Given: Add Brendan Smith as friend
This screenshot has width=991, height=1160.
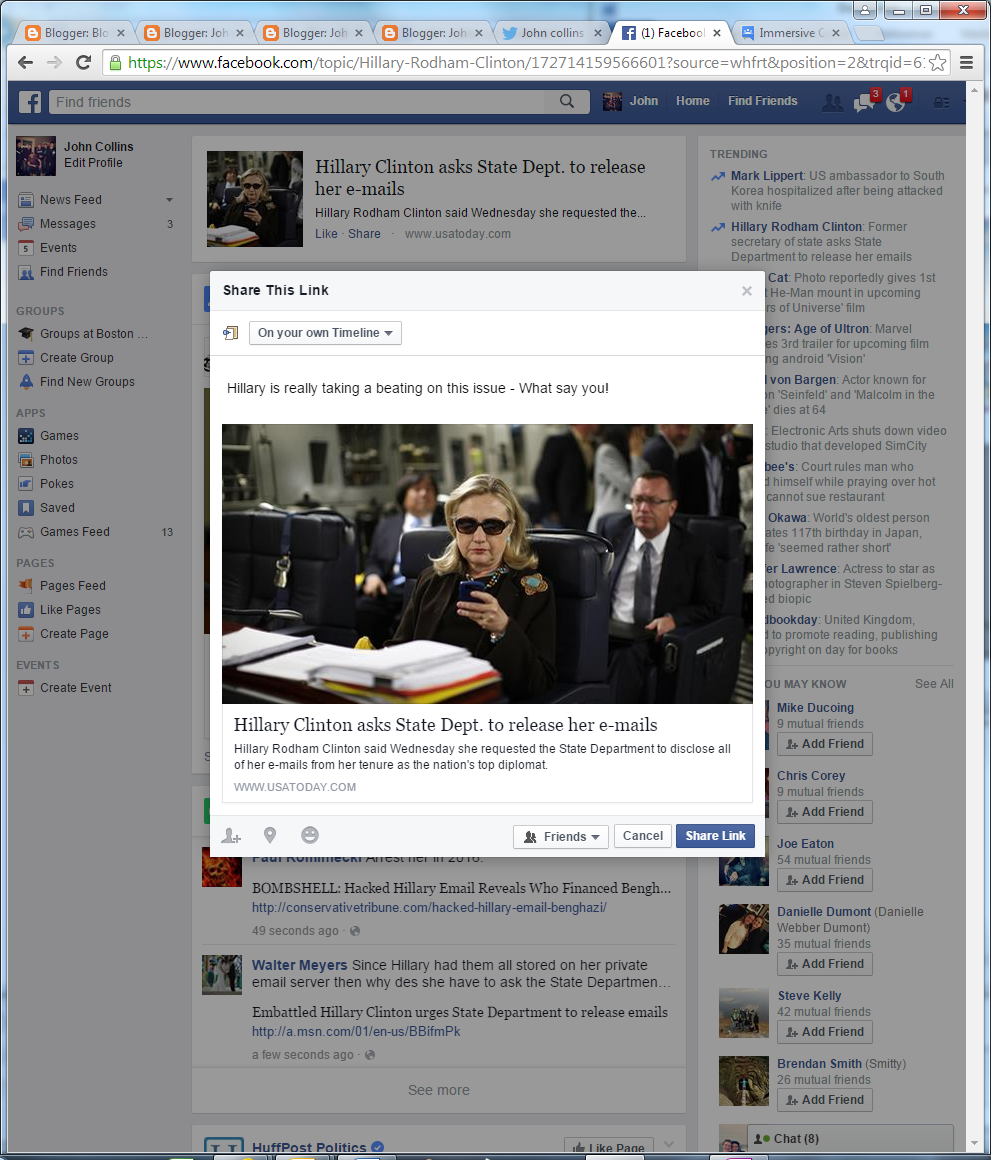Looking at the screenshot, I should (x=825, y=1099).
